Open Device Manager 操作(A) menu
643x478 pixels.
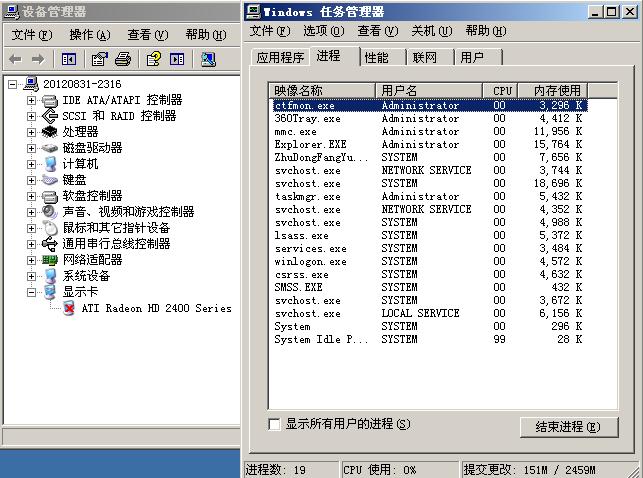pyautogui.click(x=90, y=35)
